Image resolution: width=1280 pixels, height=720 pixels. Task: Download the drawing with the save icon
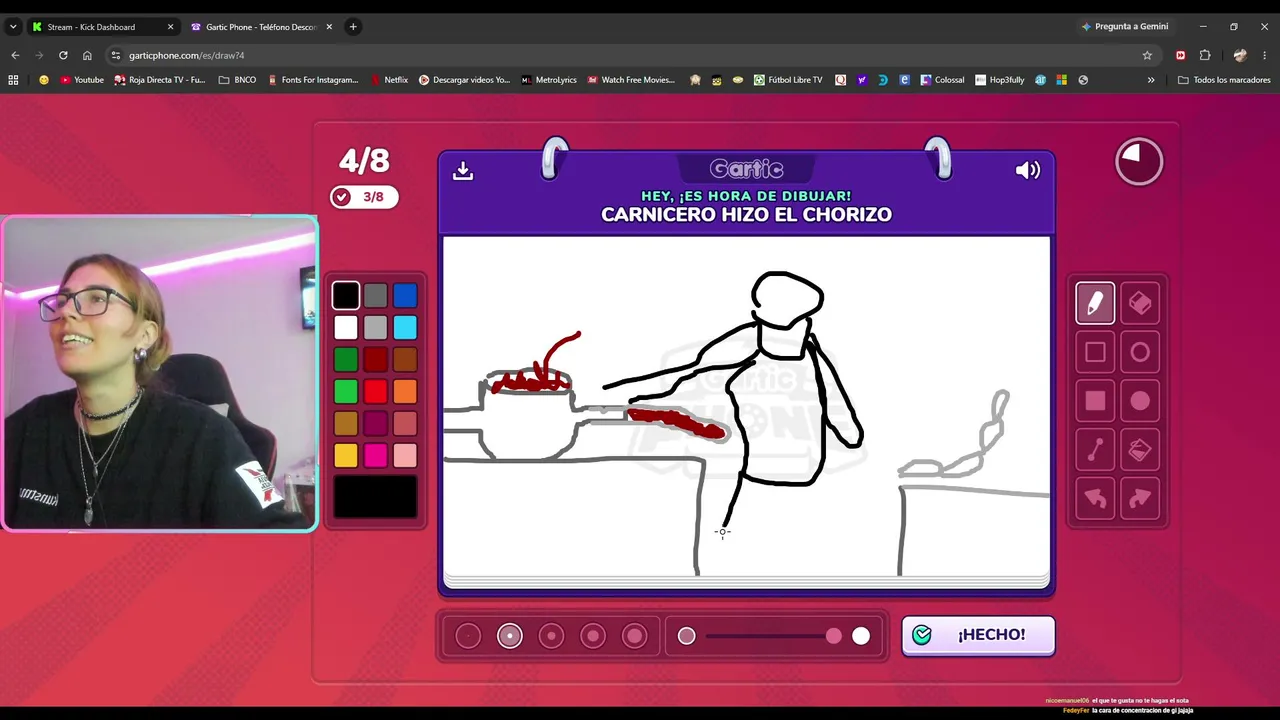[462, 170]
